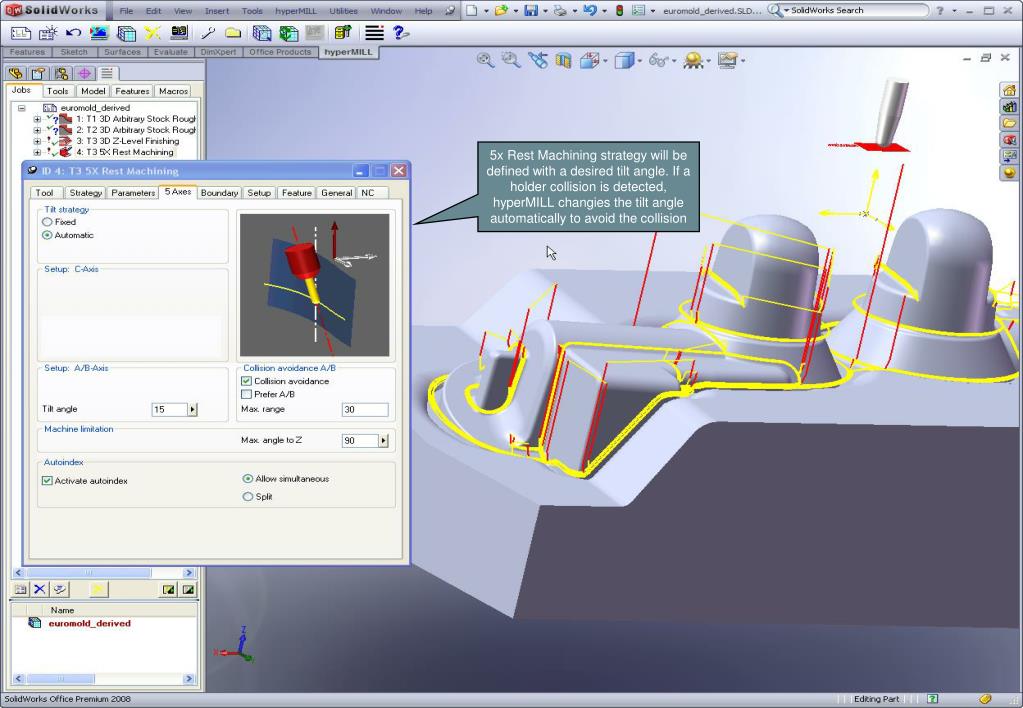Click right arrow of bottom model list scrollbar

click(189, 679)
